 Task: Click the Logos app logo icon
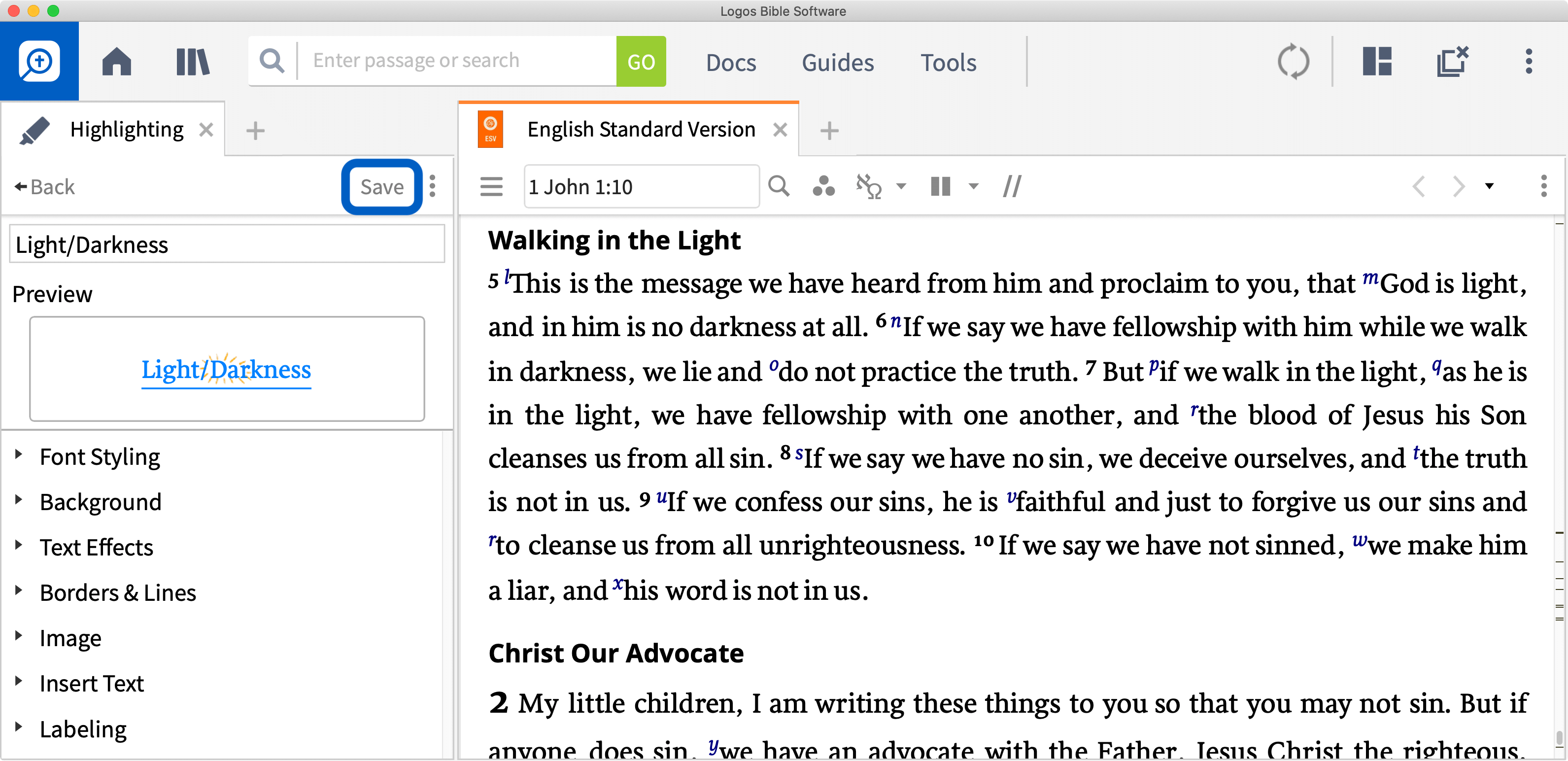tap(39, 61)
